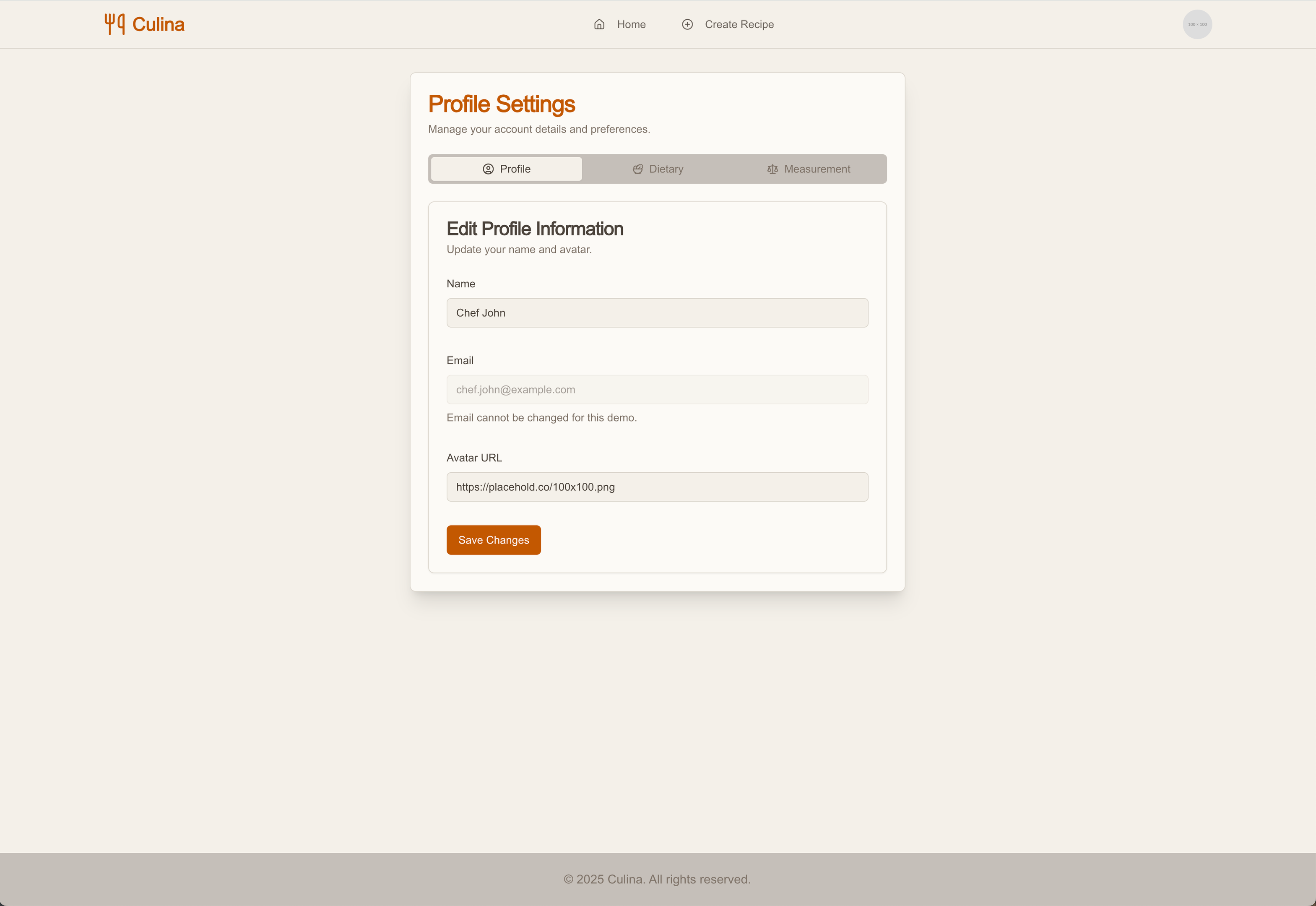Image resolution: width=1316 pixels, height=906 pixels.
Task: Select the Profile tab label
Action: (x=515, y=169)
